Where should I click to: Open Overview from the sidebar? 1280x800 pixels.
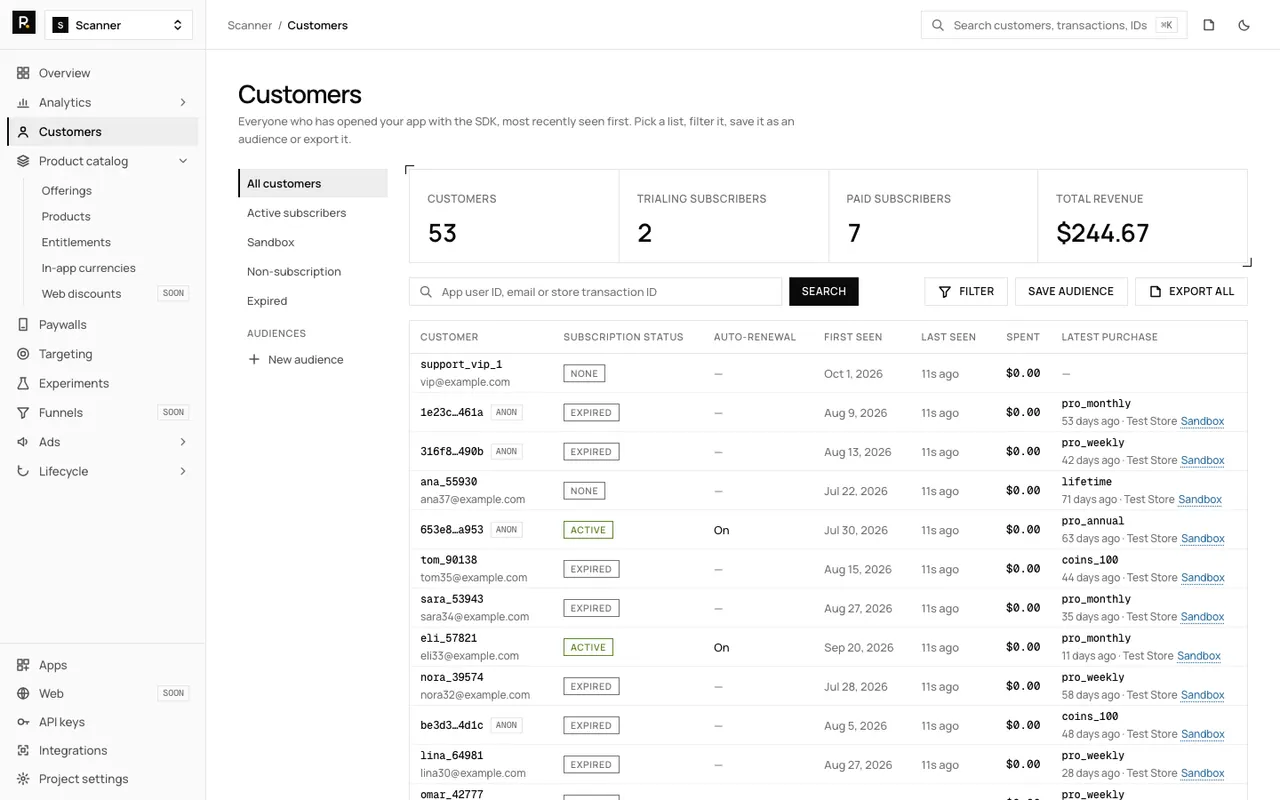[x=102, y=73]
